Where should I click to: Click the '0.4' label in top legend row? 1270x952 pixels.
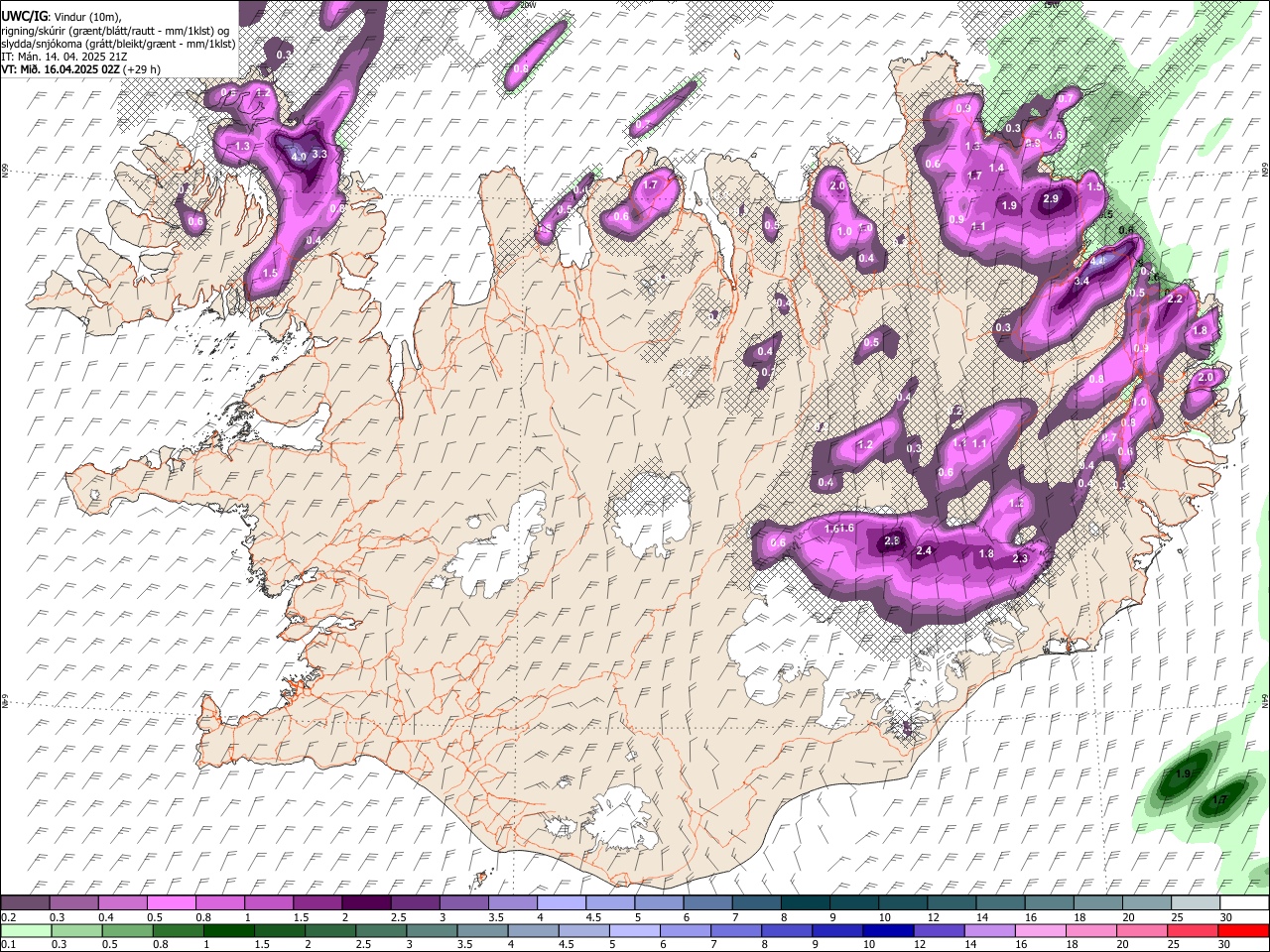pyautogui.click(x=106, y=917)
